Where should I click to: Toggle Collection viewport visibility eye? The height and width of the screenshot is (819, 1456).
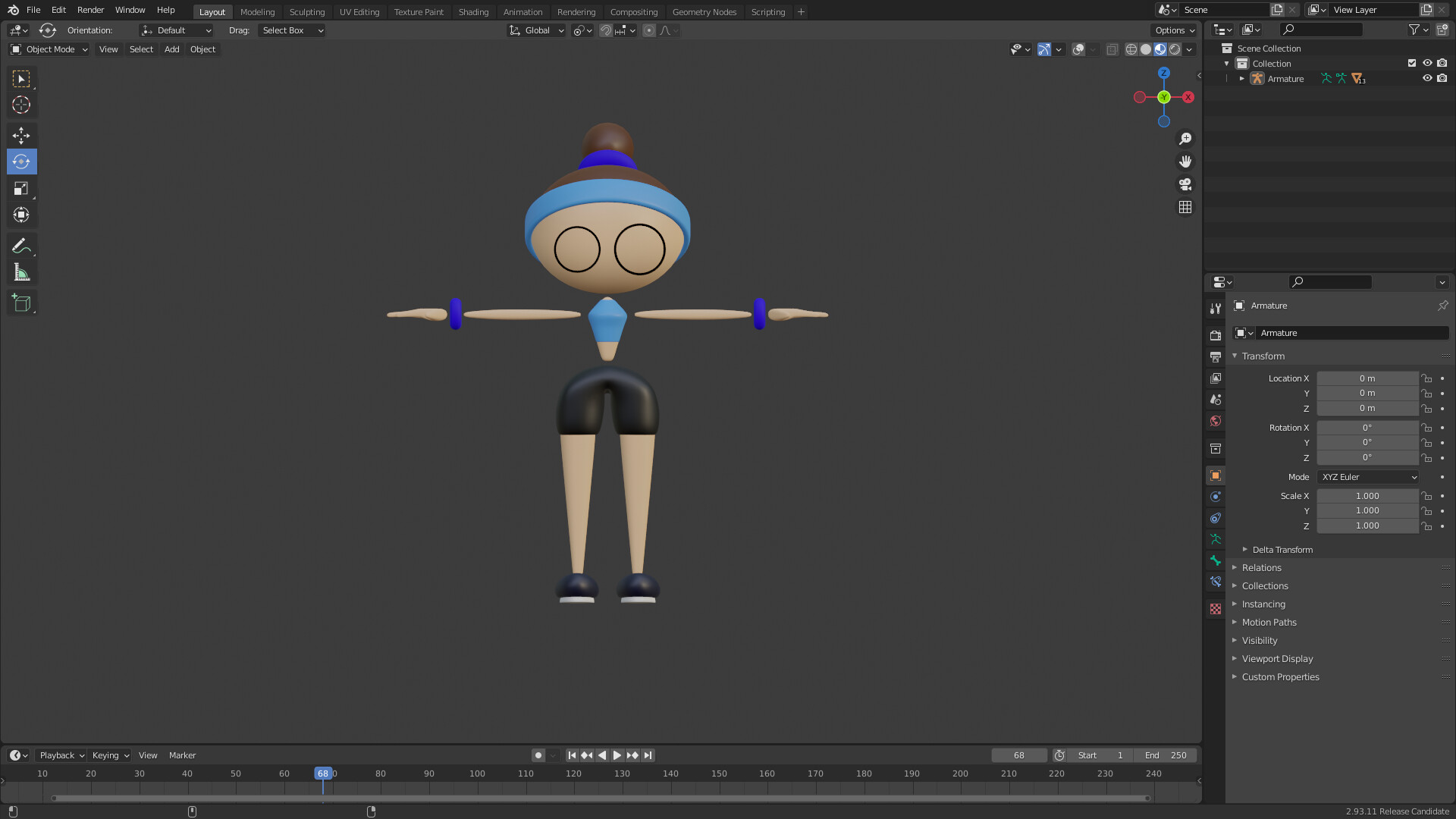point(1427,63)
